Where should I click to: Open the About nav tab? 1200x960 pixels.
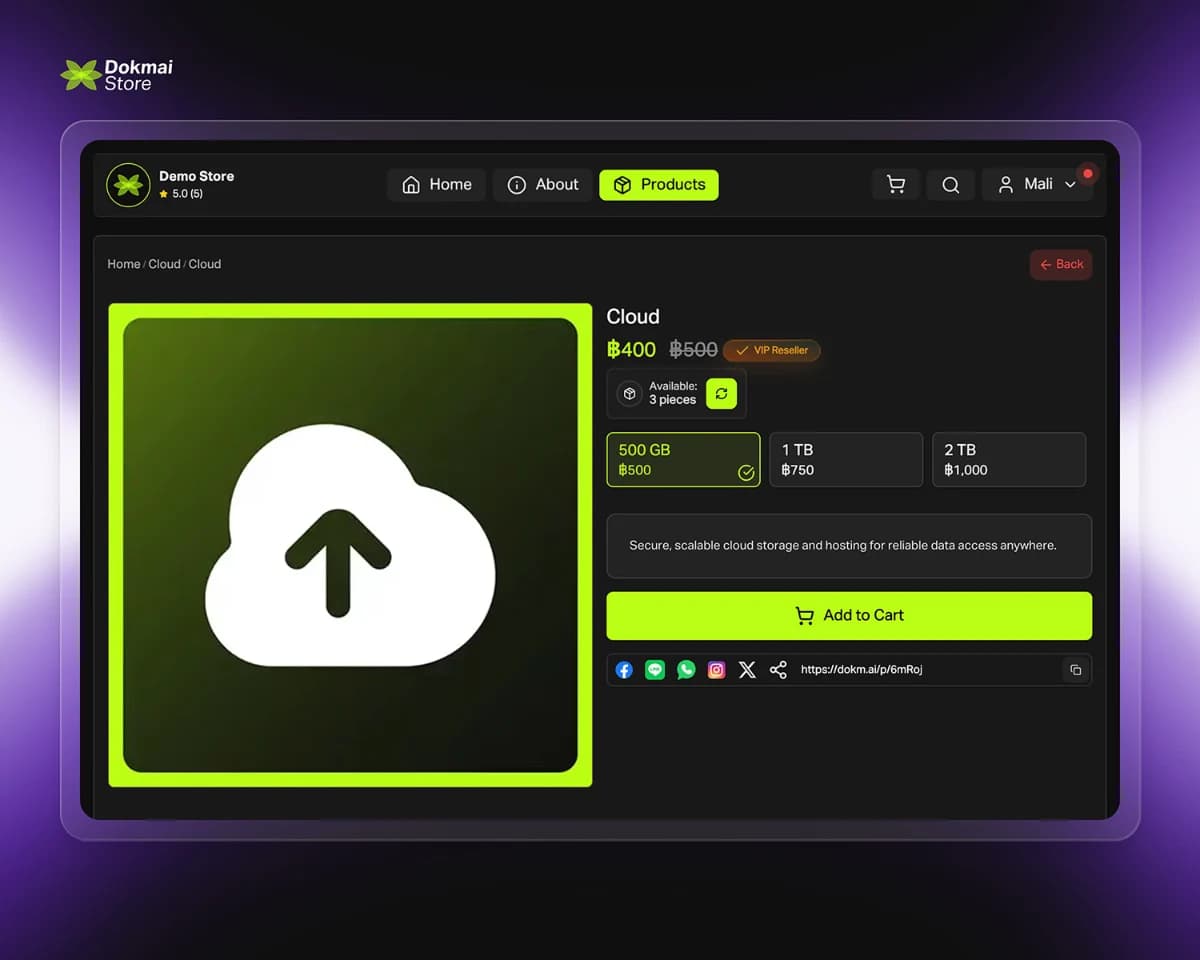(543, 185)
